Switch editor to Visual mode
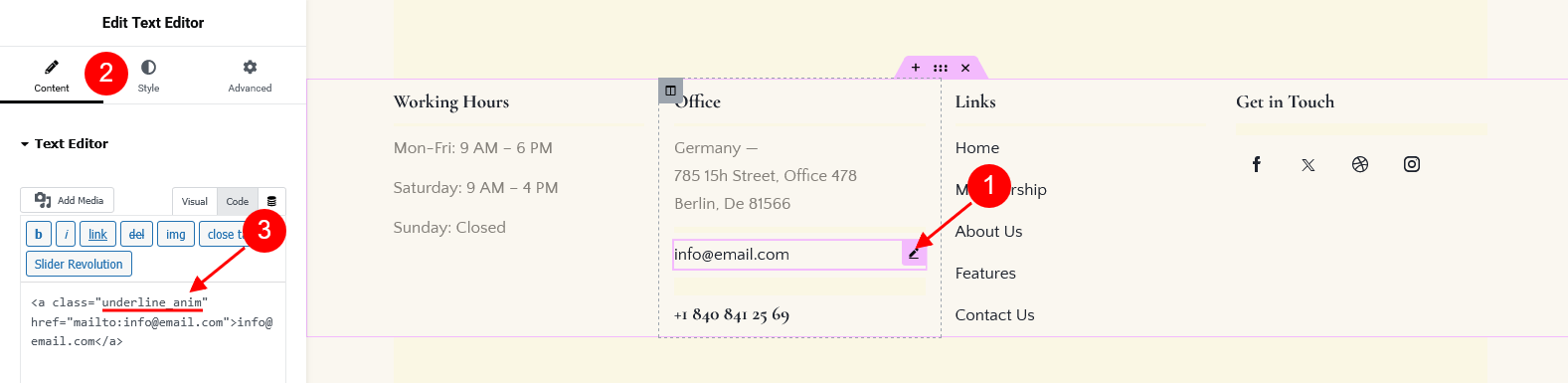The height and width of the screenshot is (383, 1568). pos(195,201)
